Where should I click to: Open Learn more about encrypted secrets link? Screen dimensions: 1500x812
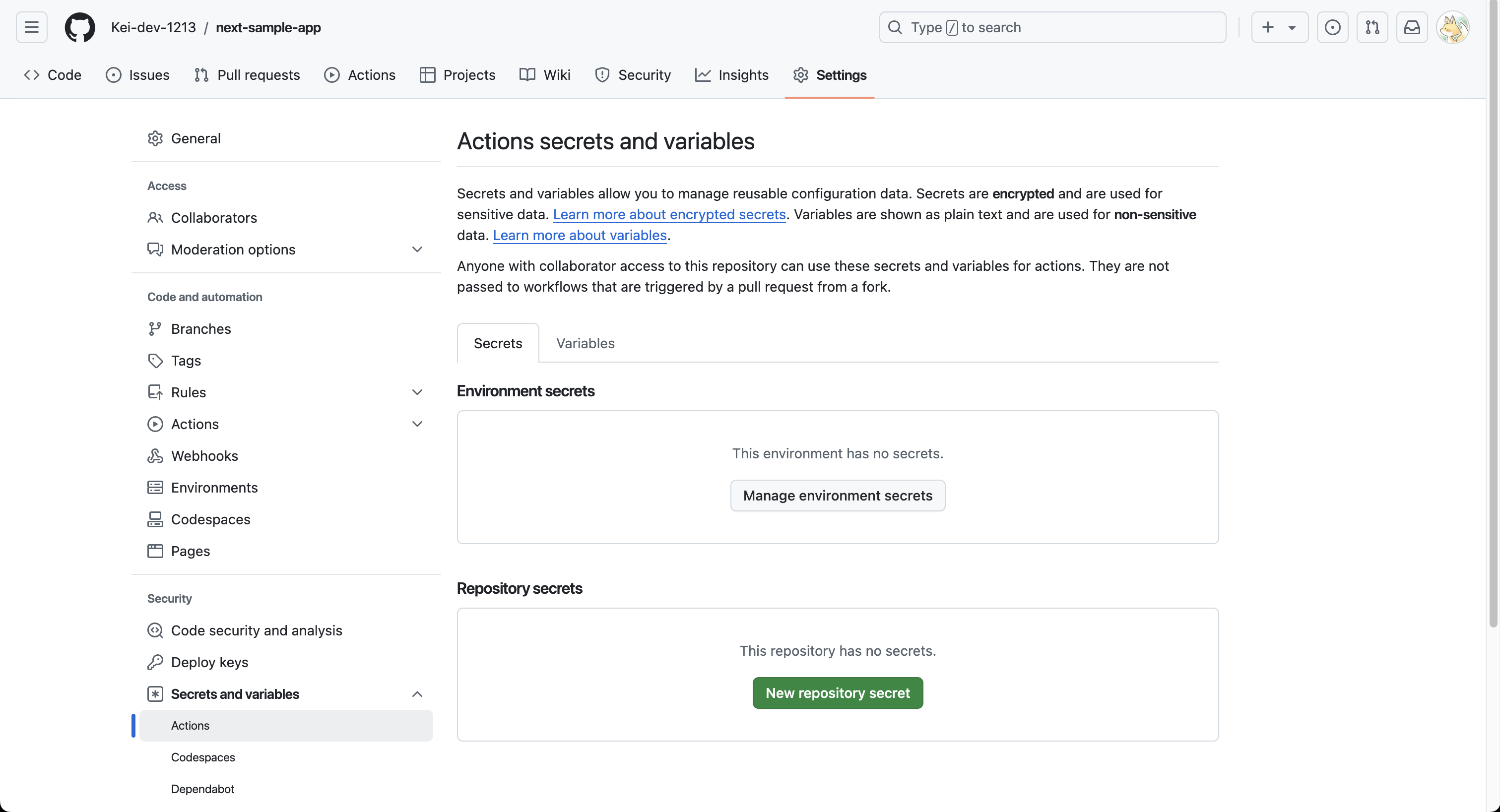669,214
